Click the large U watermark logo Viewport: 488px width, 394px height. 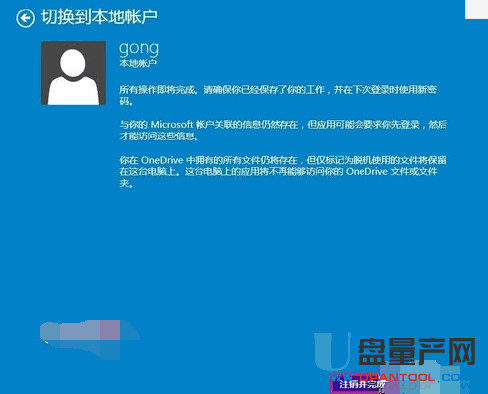(x=332, y=351)
